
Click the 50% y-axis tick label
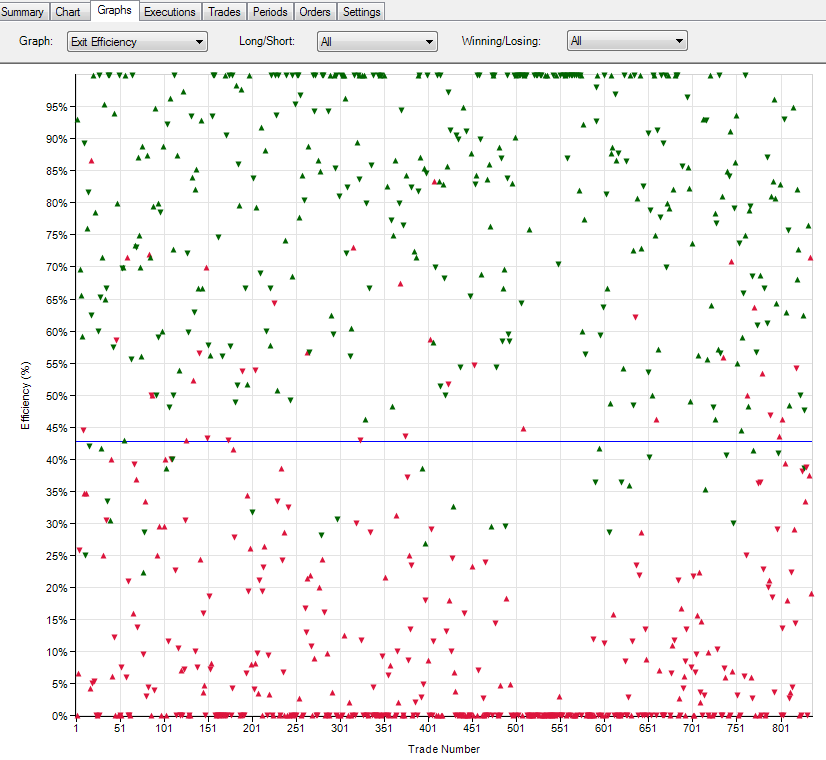(56, 396)
